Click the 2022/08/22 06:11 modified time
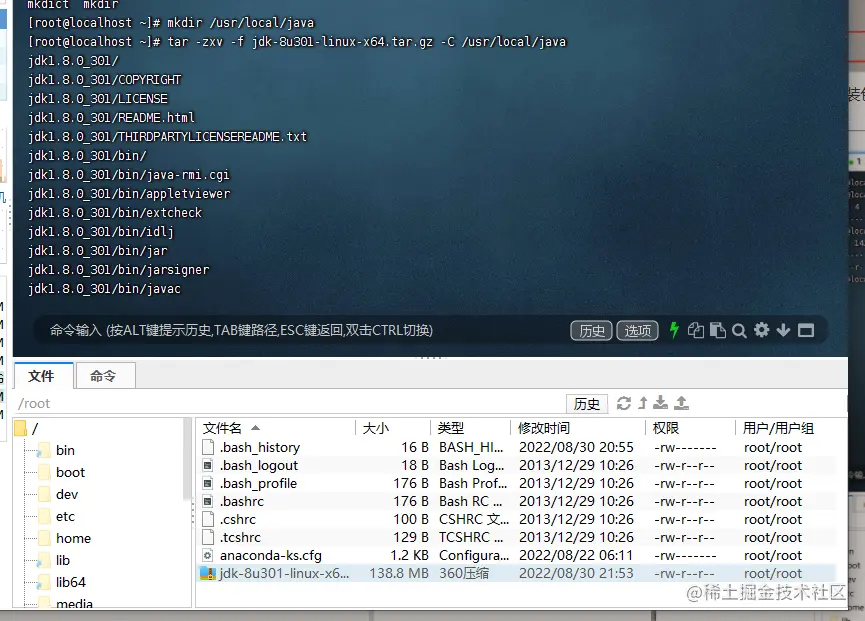 [576, 555]
